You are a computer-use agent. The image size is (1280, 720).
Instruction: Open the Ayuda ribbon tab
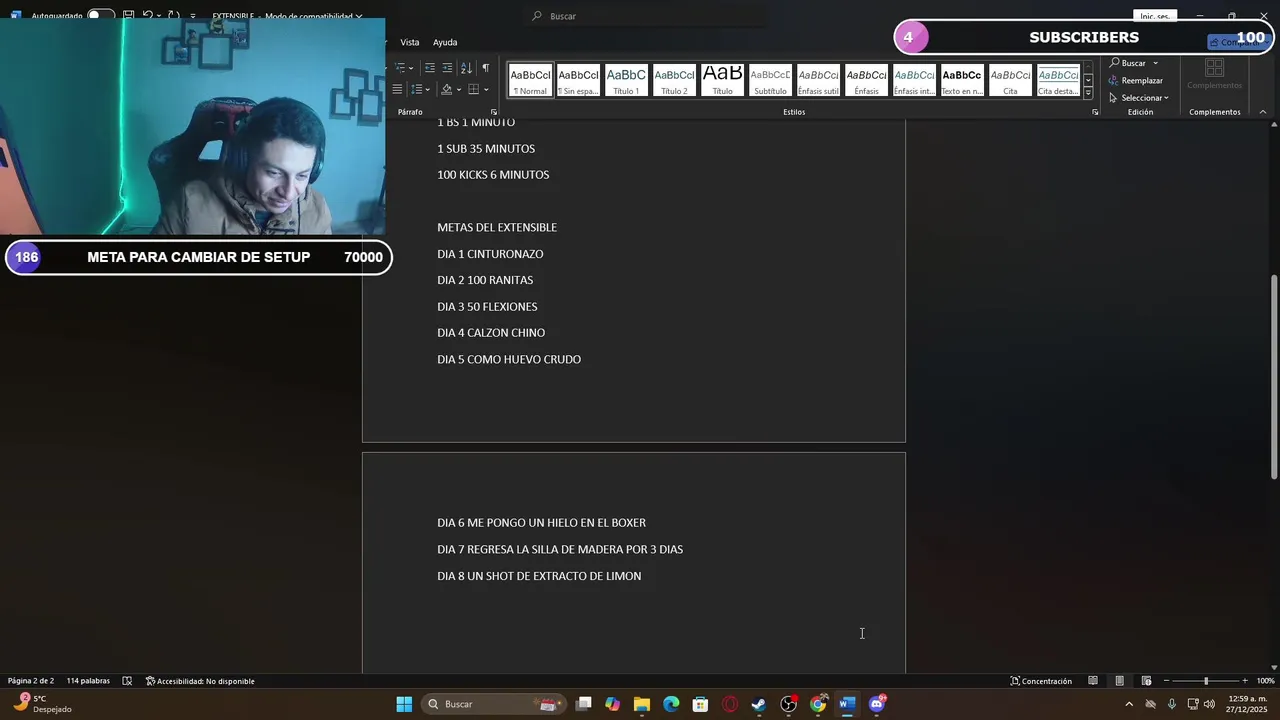tap(445, 42)
